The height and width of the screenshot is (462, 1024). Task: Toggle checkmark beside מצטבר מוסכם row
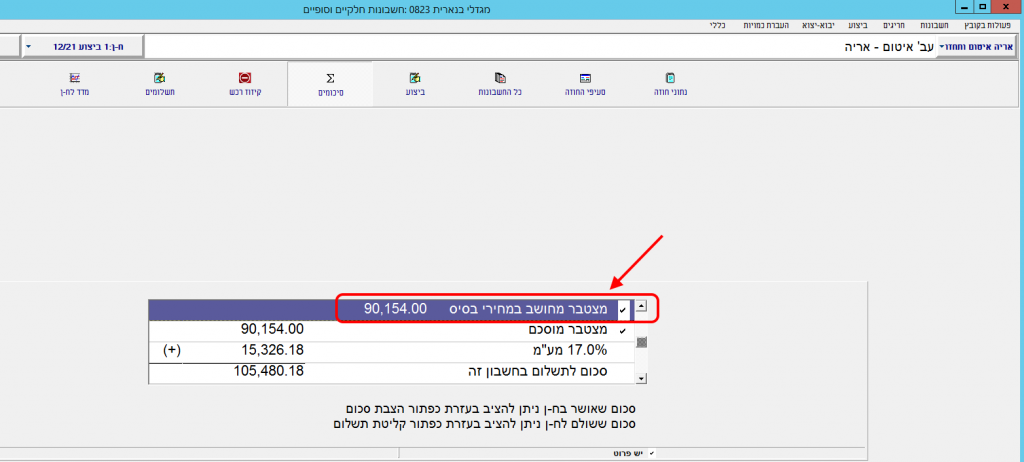pos(622,329)
